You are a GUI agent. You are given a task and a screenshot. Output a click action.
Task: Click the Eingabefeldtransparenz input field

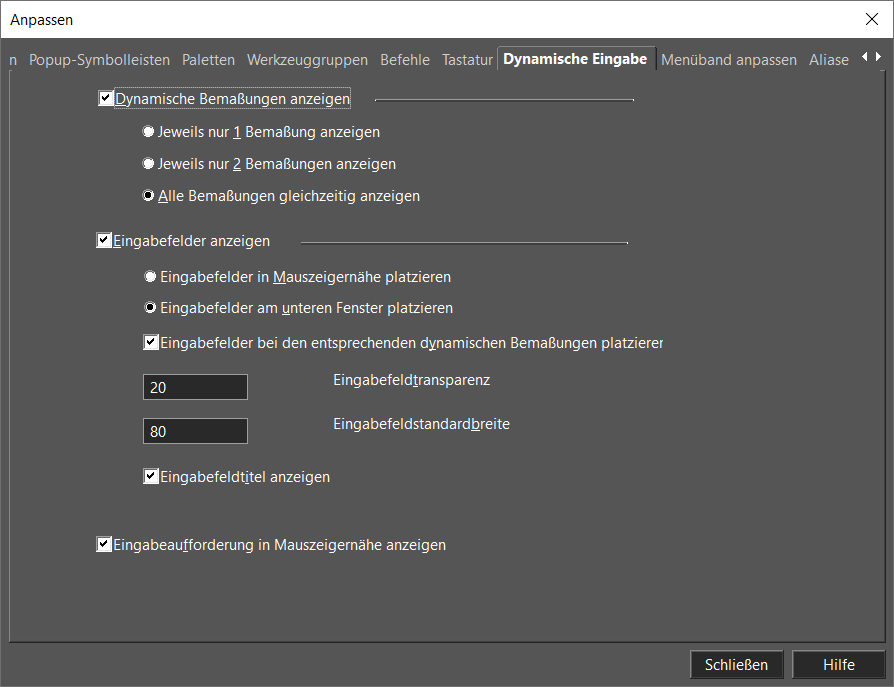[x=195, y=387]
